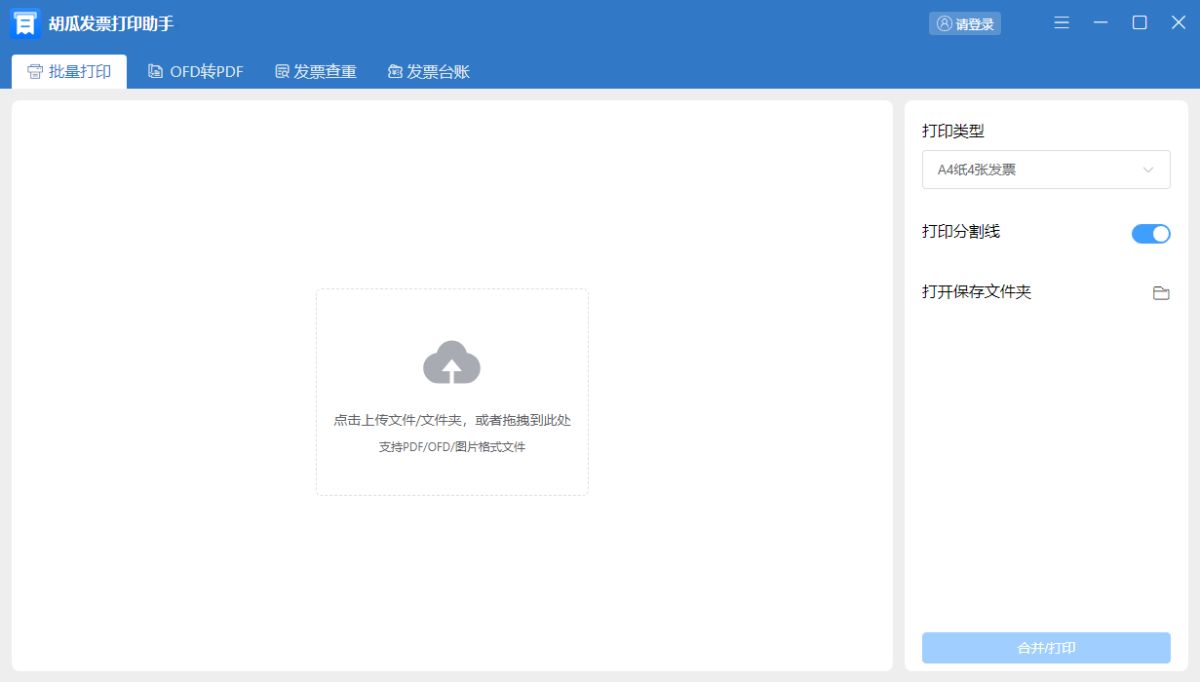Viewport: 1200px width, 682px height.
Task: Switch to the 批量打印 tab
Action: pos(69,72)
